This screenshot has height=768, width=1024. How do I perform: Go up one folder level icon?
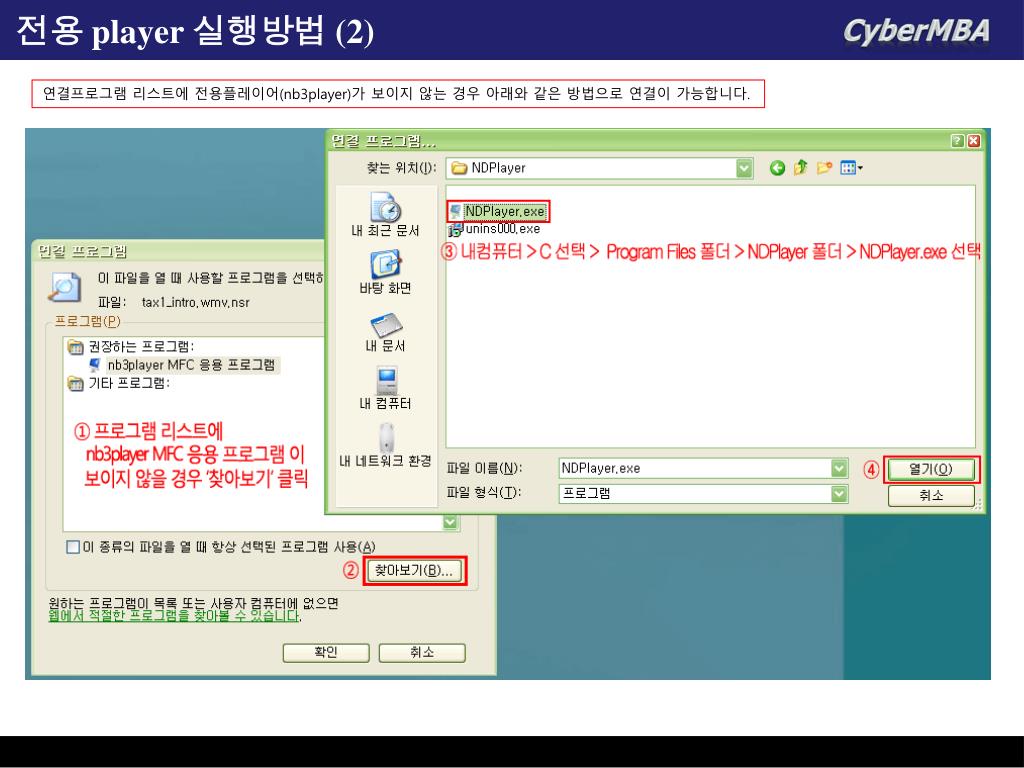point(801,168)
